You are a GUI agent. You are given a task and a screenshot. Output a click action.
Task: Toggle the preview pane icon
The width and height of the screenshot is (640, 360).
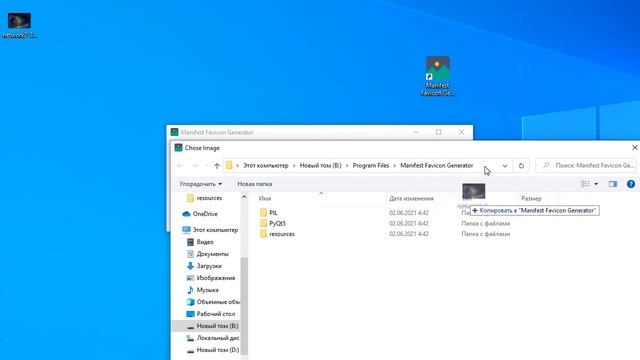point(613,184)
